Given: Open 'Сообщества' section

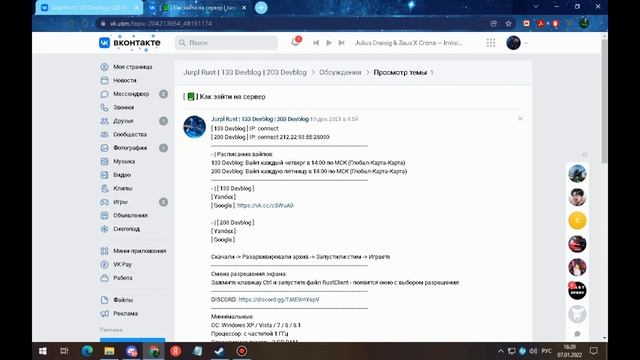Looking at the screenshot, I should click(x=130, y=134).
